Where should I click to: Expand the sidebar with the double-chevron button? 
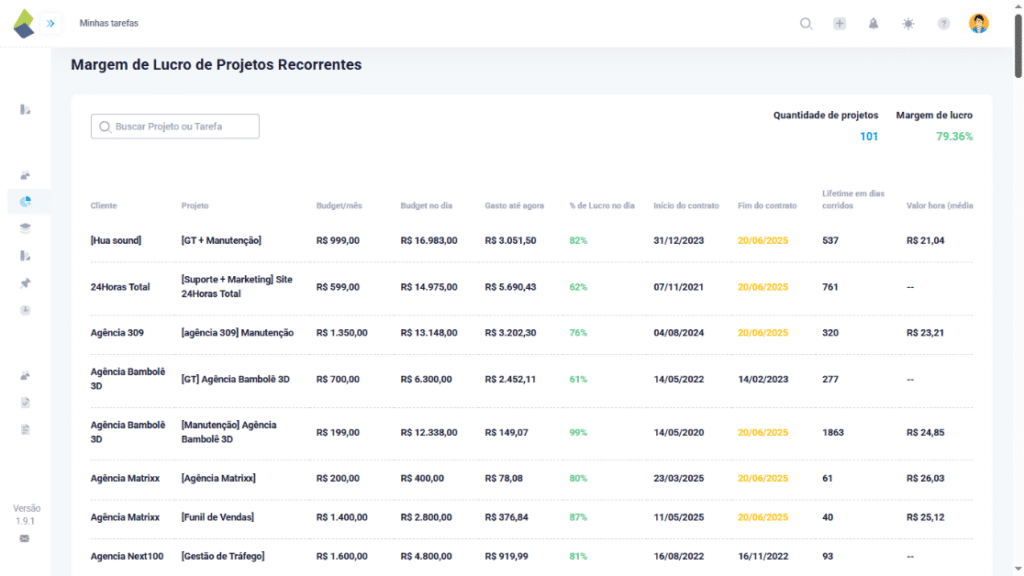(x=50, y=24)
